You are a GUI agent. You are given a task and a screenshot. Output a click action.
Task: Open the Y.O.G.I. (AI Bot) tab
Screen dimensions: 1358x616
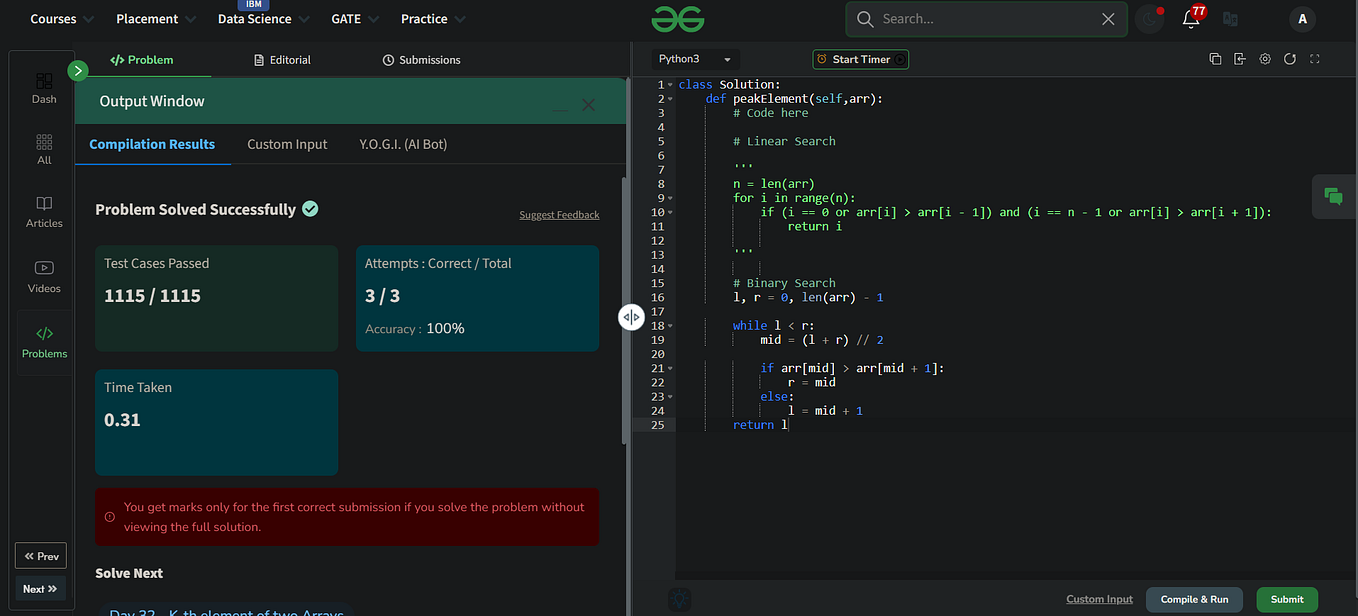click(x=402, y=144)
